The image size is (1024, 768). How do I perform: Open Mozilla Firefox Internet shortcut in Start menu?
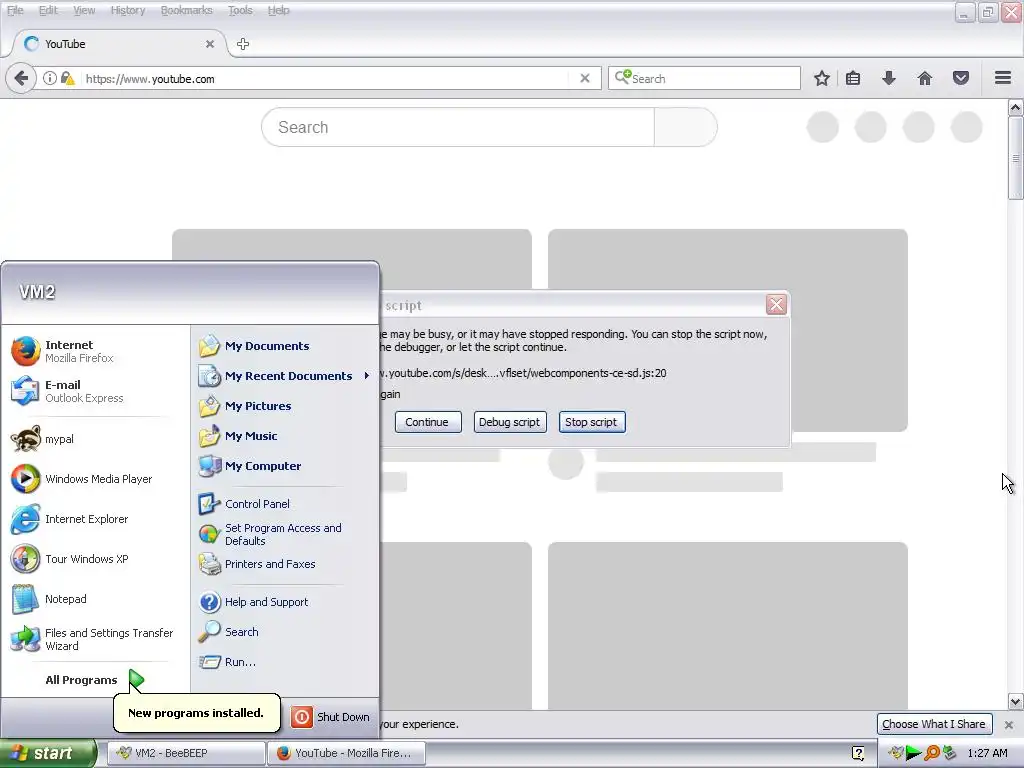pos(63,351)
